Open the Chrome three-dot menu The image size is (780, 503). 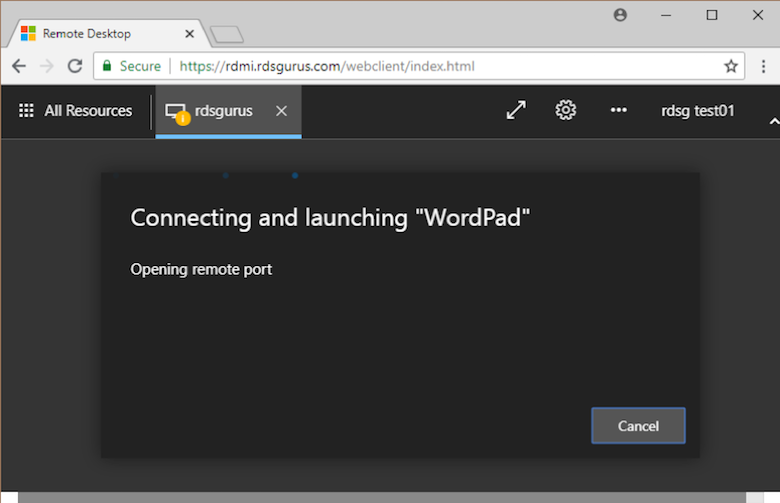[763, 66]
